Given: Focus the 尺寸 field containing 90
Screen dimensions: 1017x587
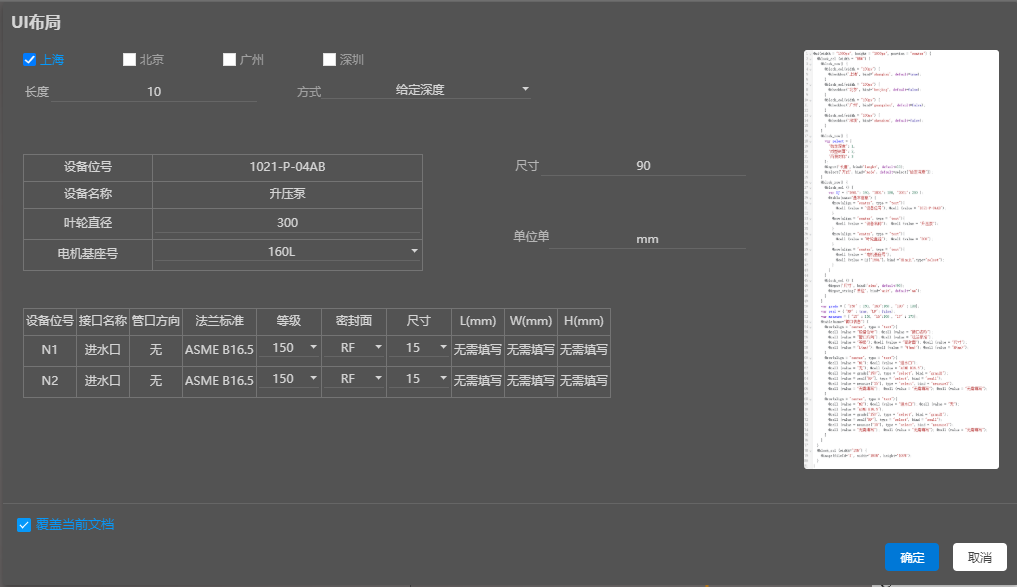Looking at the screenshot, I should (x=643, y=166).
